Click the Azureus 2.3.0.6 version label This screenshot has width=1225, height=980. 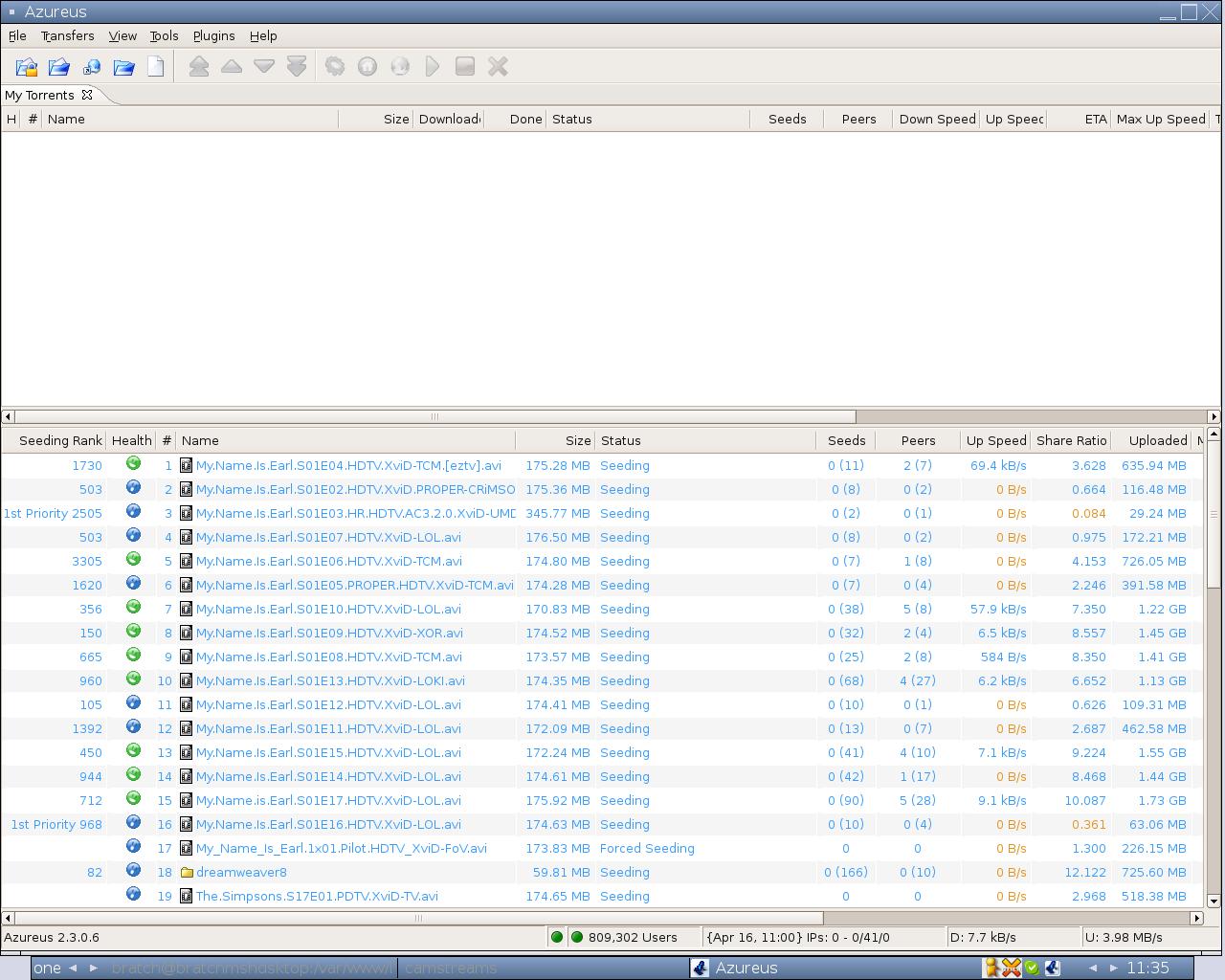[52, 937]
